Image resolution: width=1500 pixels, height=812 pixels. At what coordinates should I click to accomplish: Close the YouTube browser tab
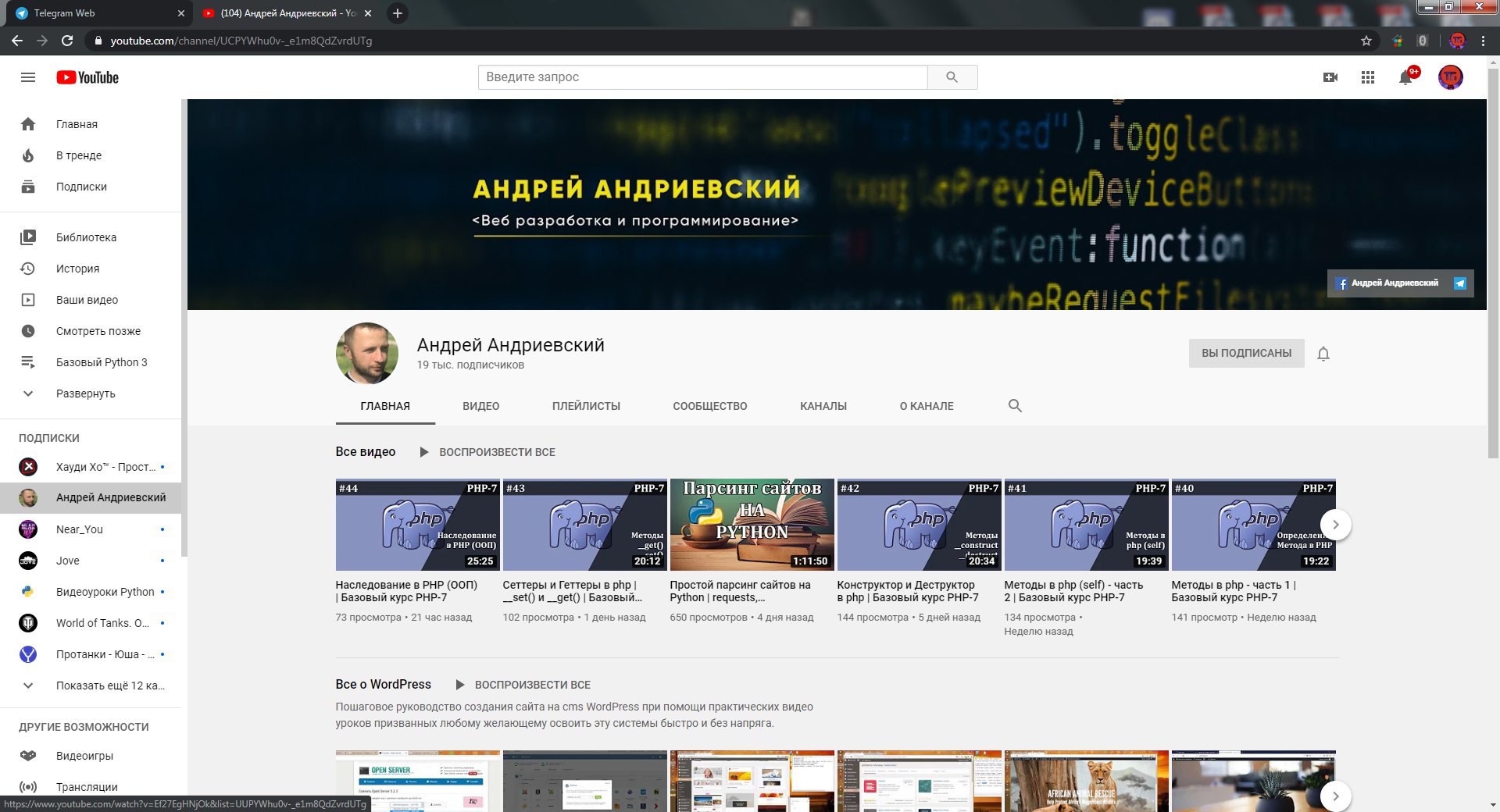(368, 13)
